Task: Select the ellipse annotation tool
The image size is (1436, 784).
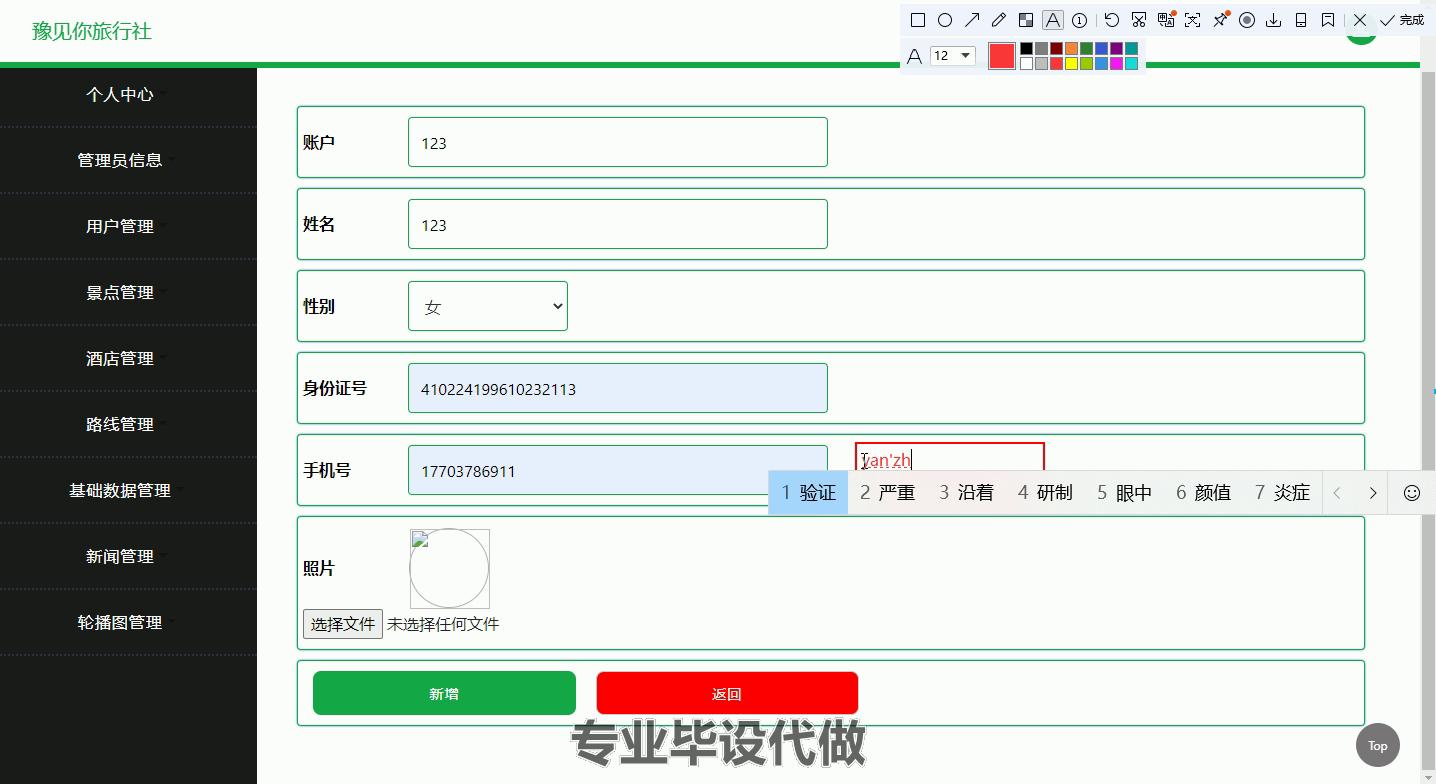Action: 945,20
